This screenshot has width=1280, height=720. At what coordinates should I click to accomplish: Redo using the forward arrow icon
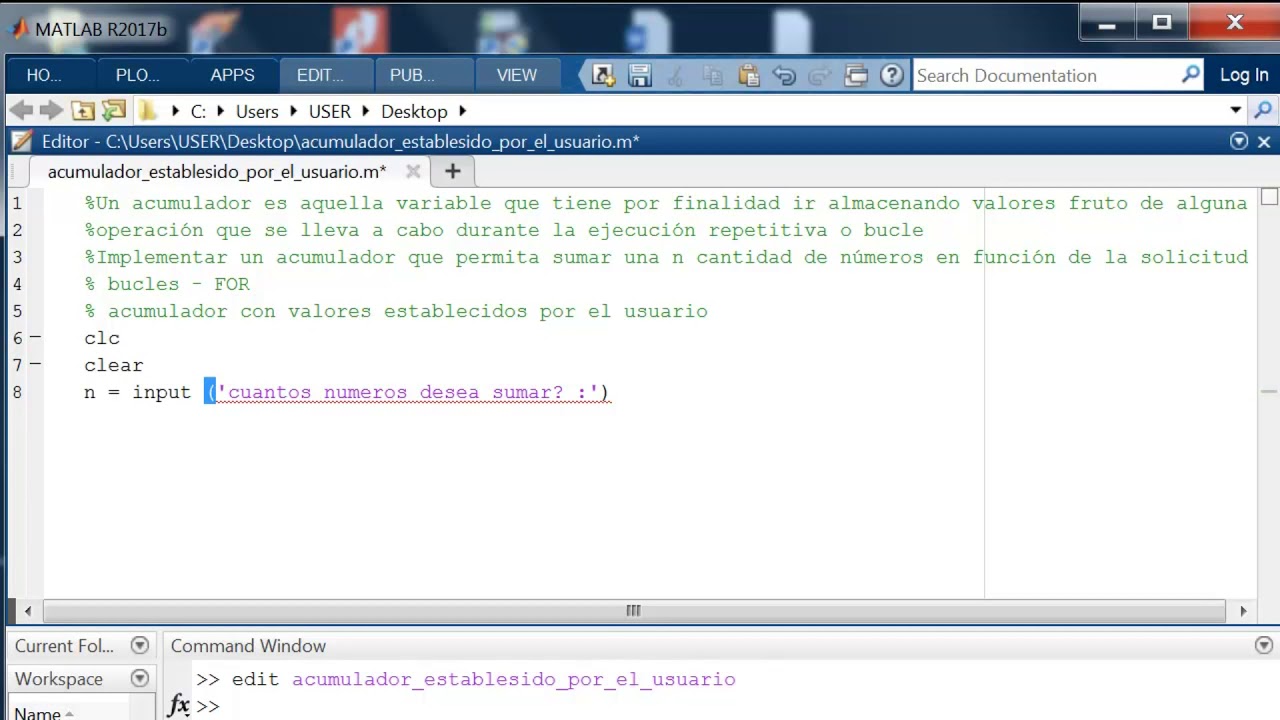coord(820,75)
